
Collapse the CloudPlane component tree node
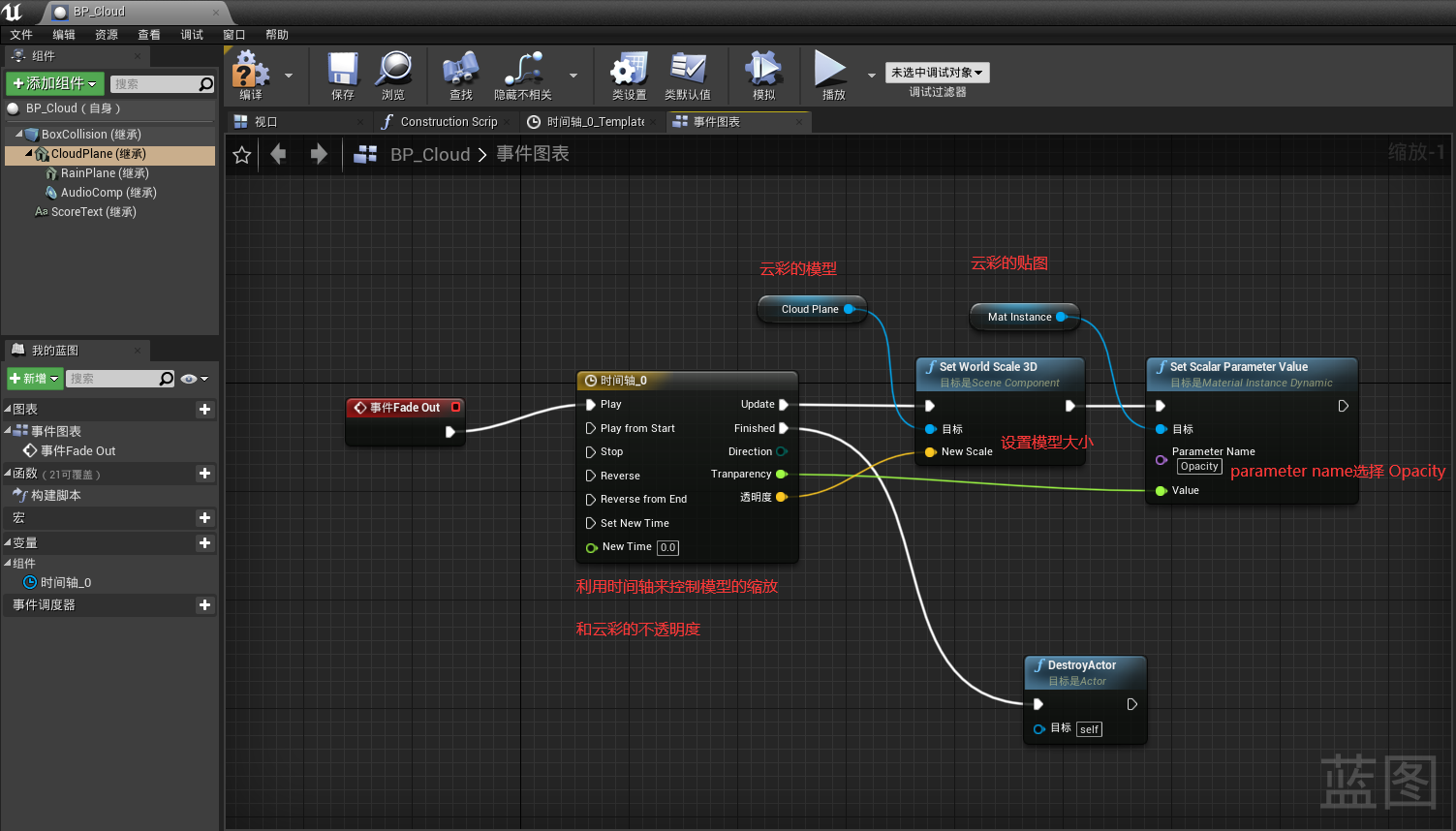[28, 154]
